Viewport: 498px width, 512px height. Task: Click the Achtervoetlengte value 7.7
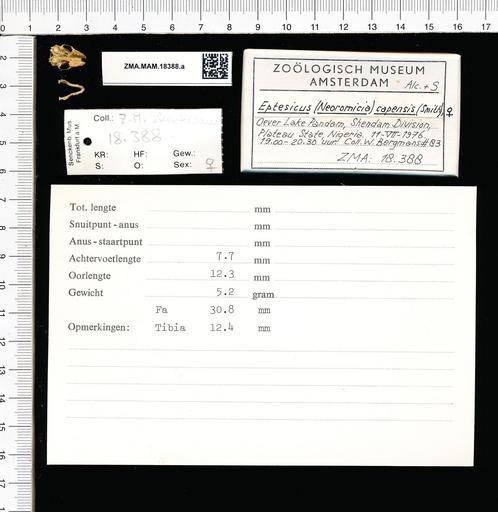point(225,256)
